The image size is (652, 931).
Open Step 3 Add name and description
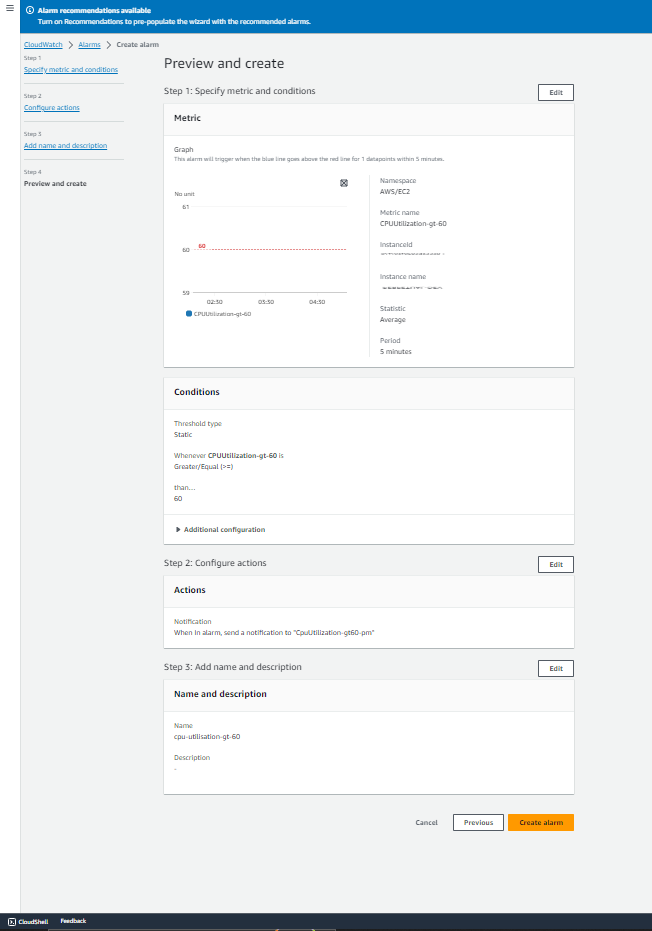tap(65, 145)
